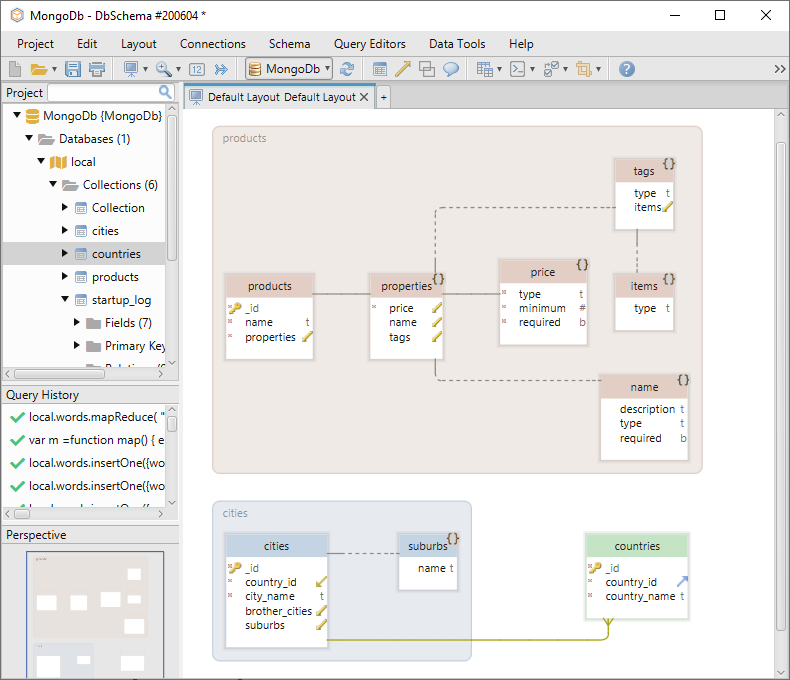The image size is (790, 680).
Task: Open the Data Tools menu
Action: pos(457,44)
